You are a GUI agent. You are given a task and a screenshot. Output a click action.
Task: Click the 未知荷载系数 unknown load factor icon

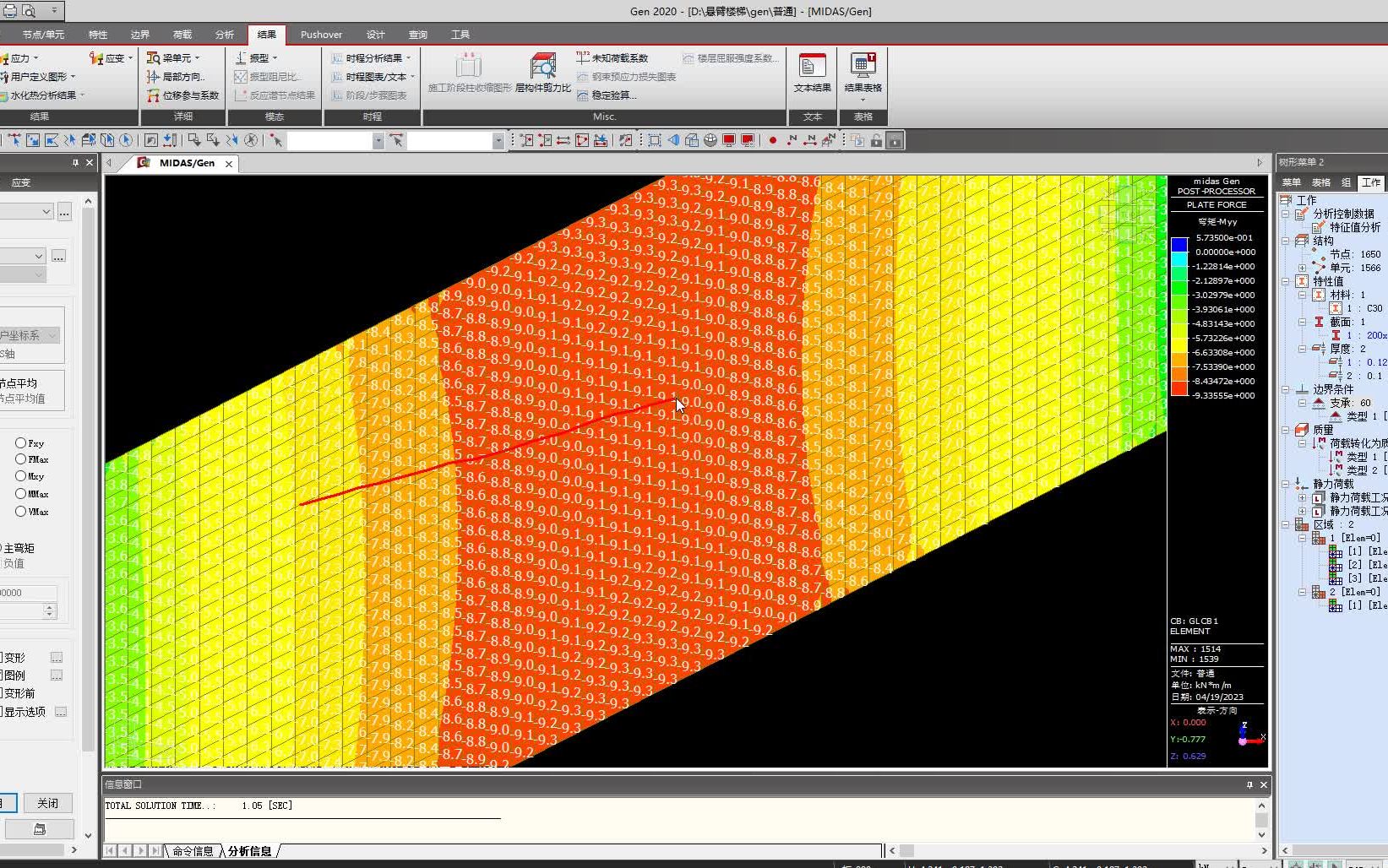(x=582, y=57)
